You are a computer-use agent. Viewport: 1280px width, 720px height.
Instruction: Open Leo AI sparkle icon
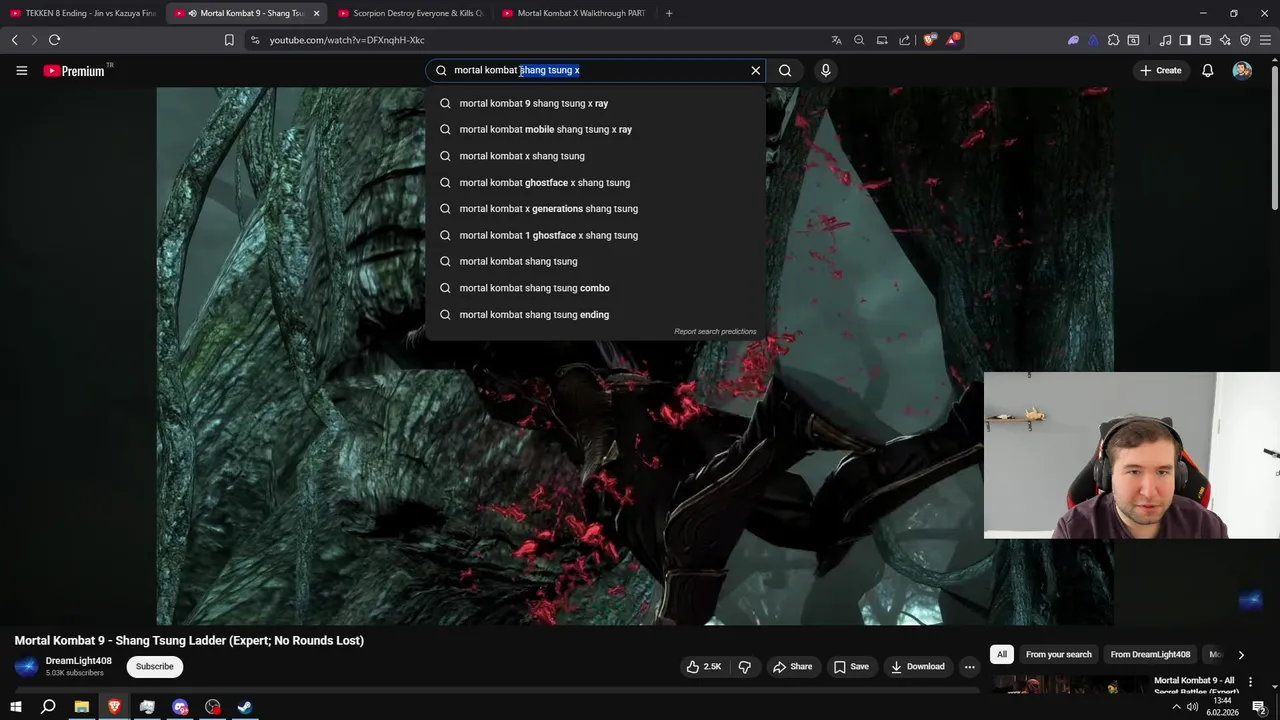pyautogui.click(x=1225, y=40)
